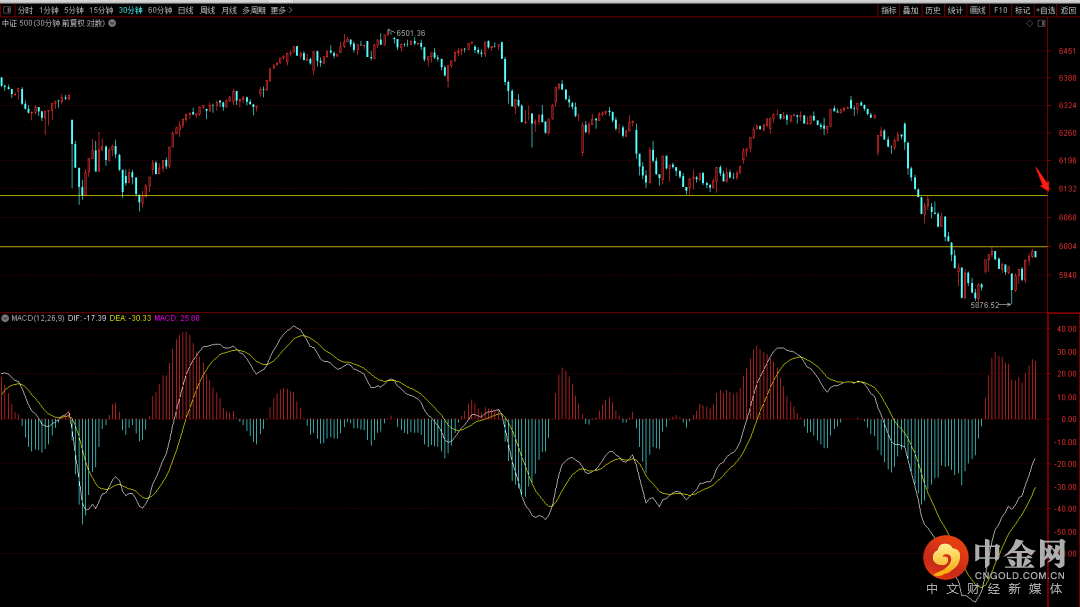Toggle the left sidebar panel icon
The width and height of the screenshot is (1080, 607).
pyautogui.click(x=7, y=10)
